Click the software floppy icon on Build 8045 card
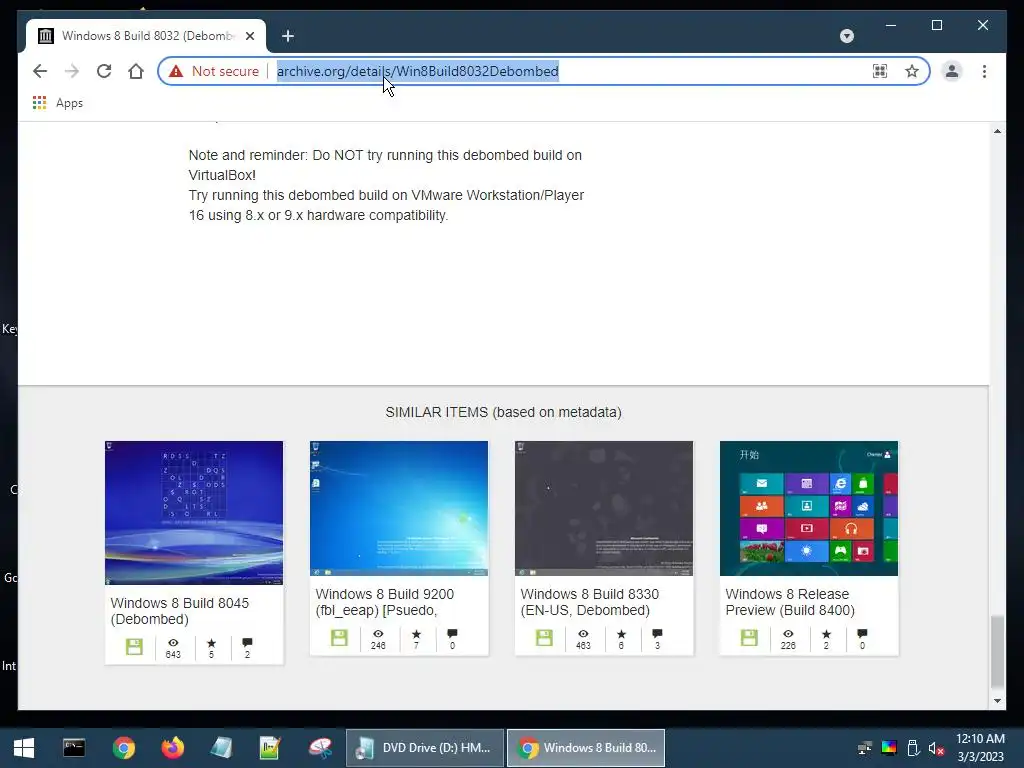Image resolution: width=1024 pixels, height=768 pixels. [x=134, y=647]
